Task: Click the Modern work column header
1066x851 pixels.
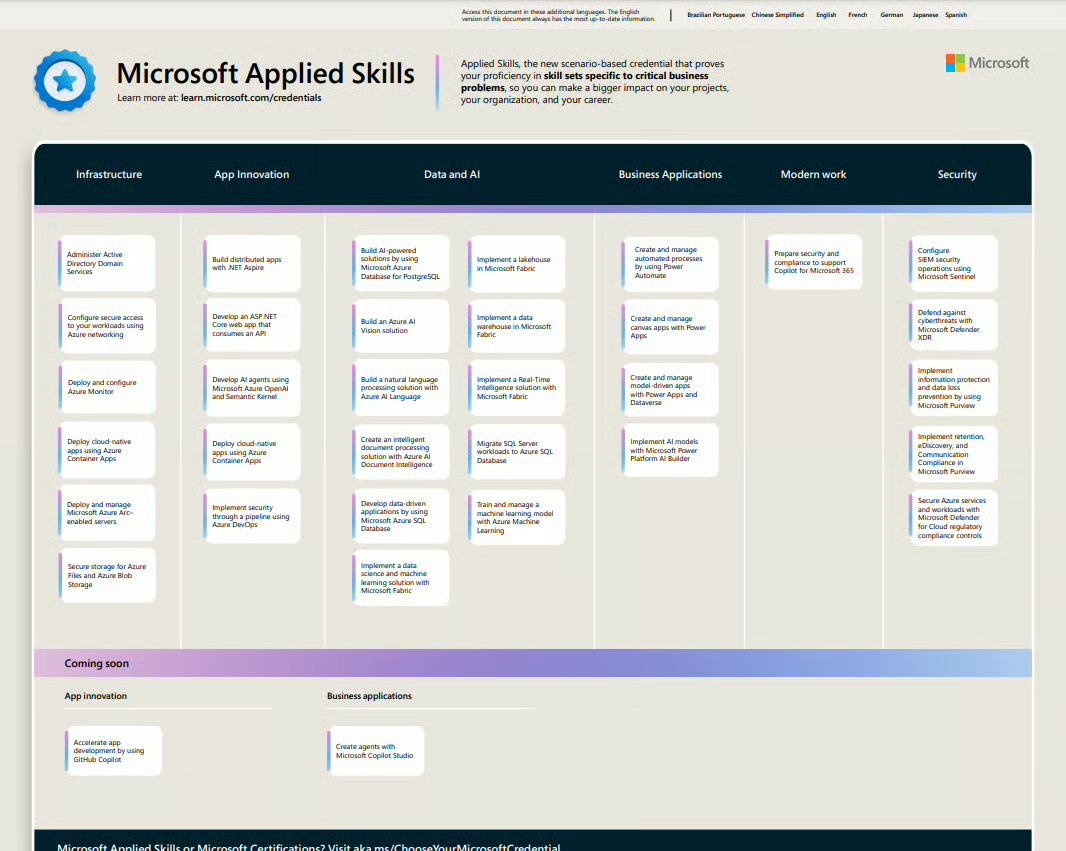Action: click(x=813, y=175)
